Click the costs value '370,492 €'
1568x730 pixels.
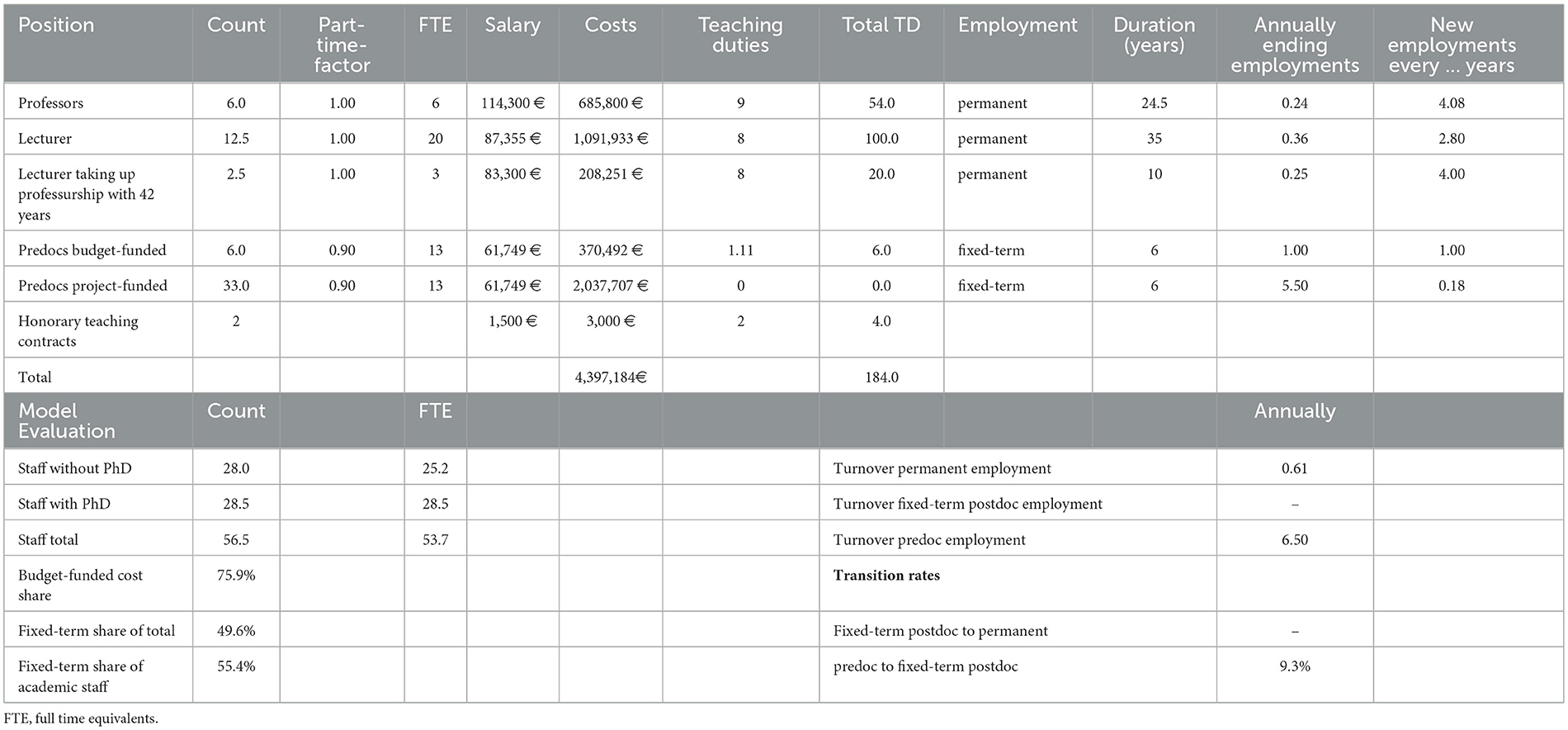click(x=611, y=250)
